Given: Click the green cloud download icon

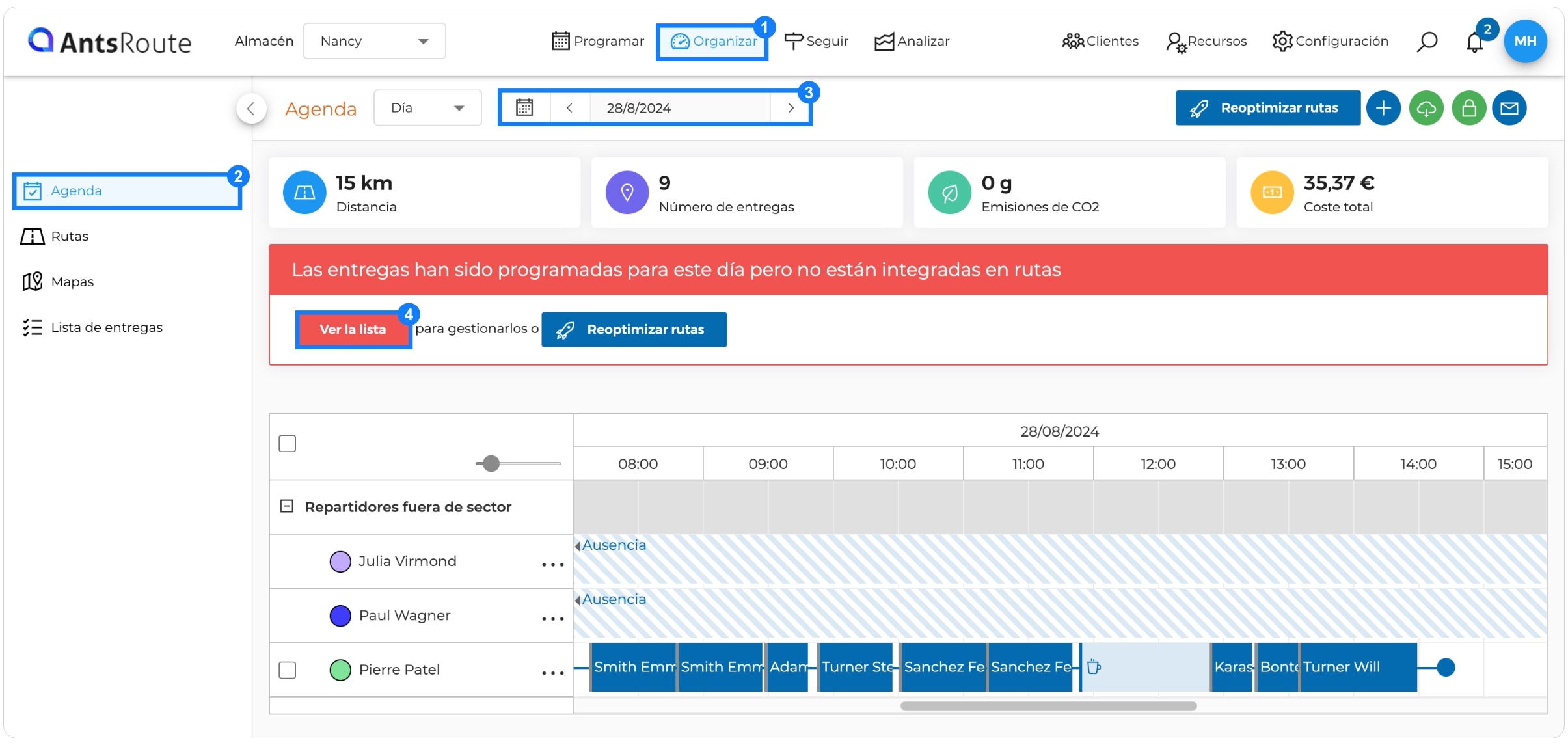Looking at the screenshot, I should pos(1426,108).
